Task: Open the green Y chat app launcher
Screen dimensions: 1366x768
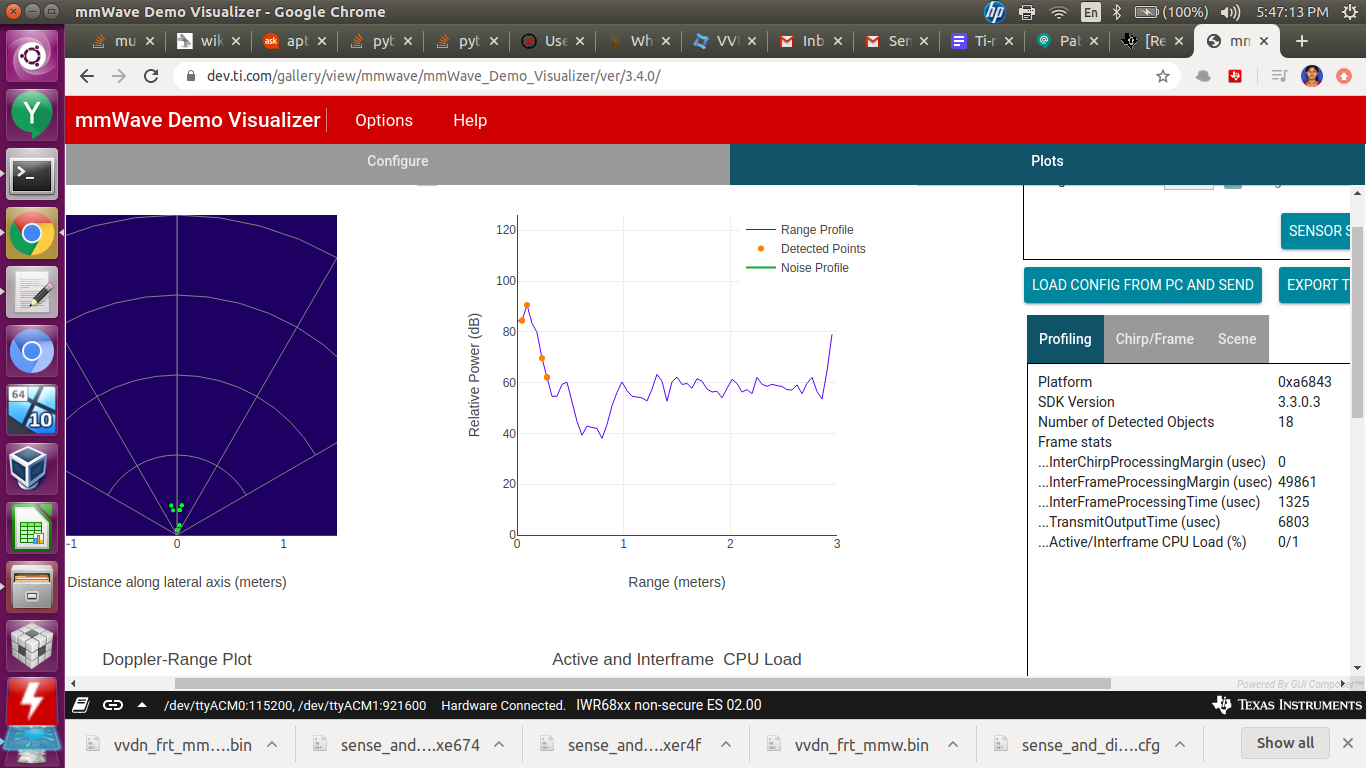Action: click(x=33, y=115)
